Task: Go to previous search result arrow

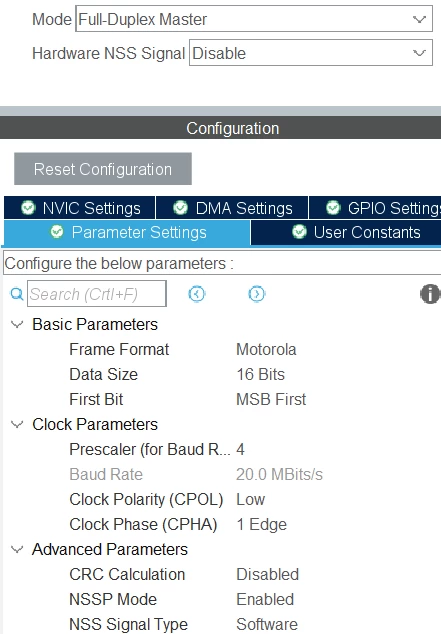Action: [197, 294]
